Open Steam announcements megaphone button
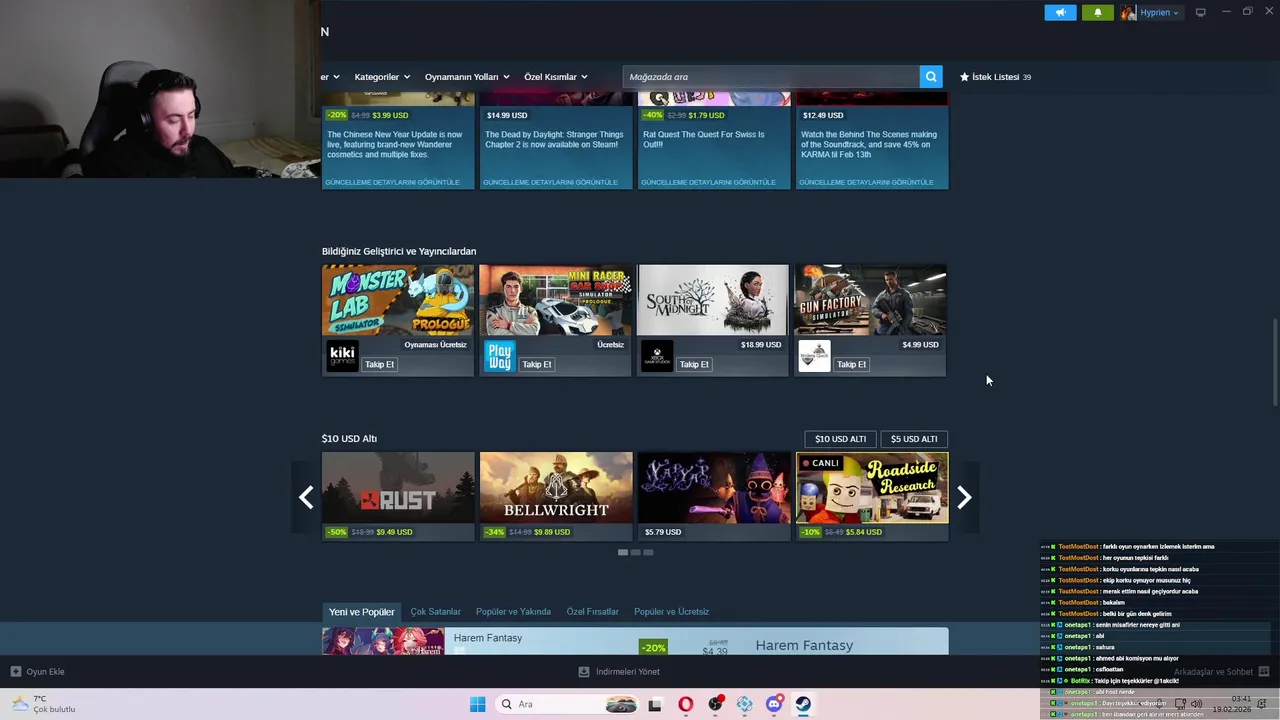 [x=1060, y=12]
